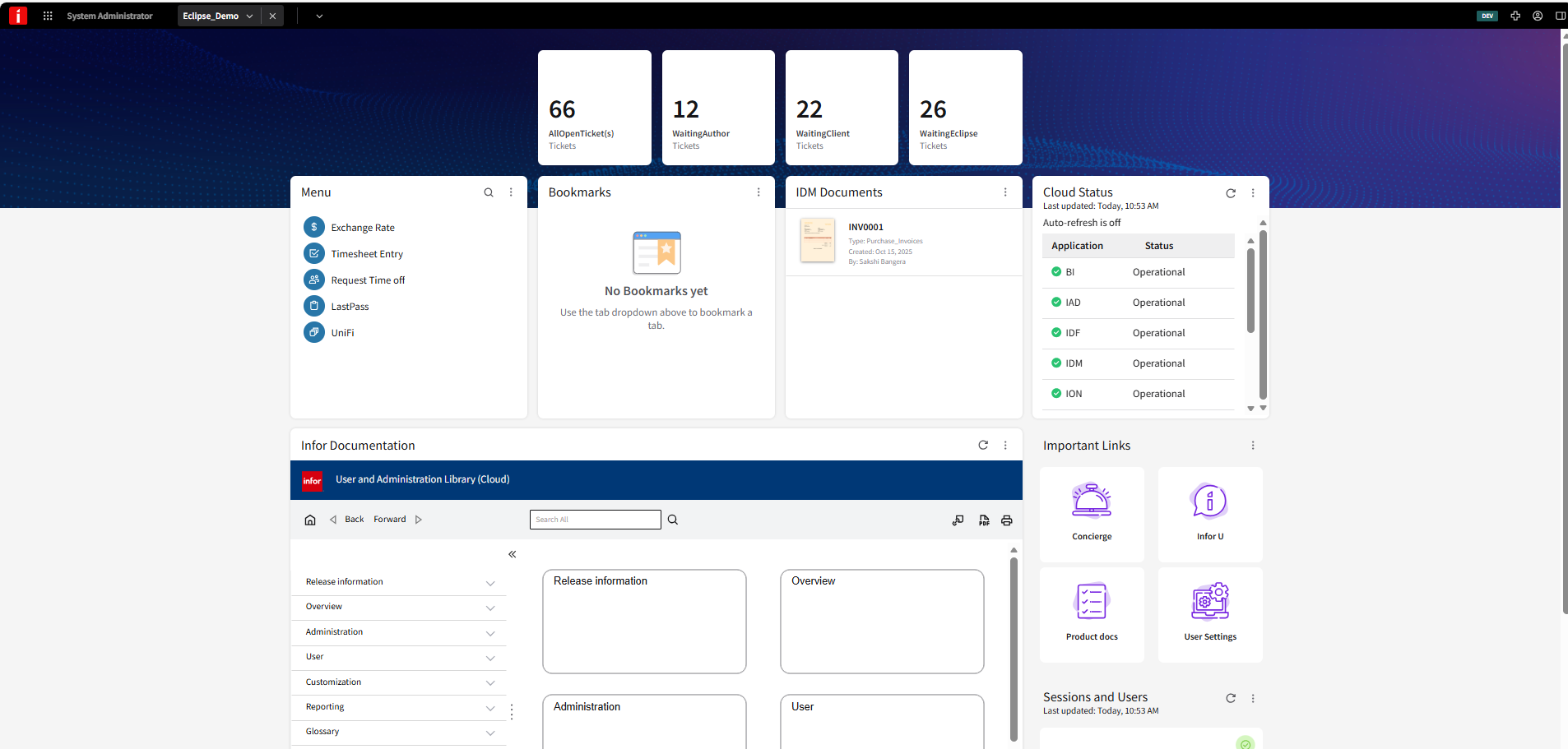Click the documentation Home icon

pos(310,519)
